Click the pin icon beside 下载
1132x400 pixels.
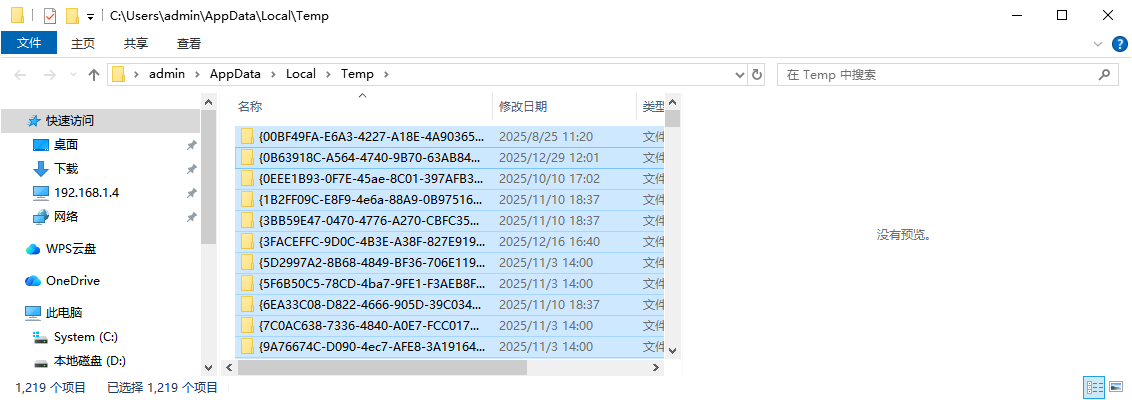pos(191,169)
